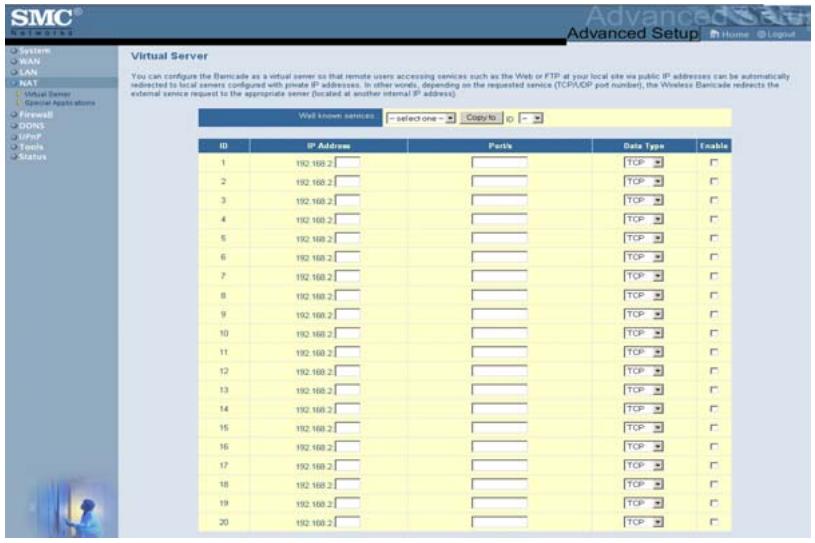The height and width of the screenshot is (543, 815).
Task: Open the Data Type dropdown for row 20
Action: coord(643,522)
